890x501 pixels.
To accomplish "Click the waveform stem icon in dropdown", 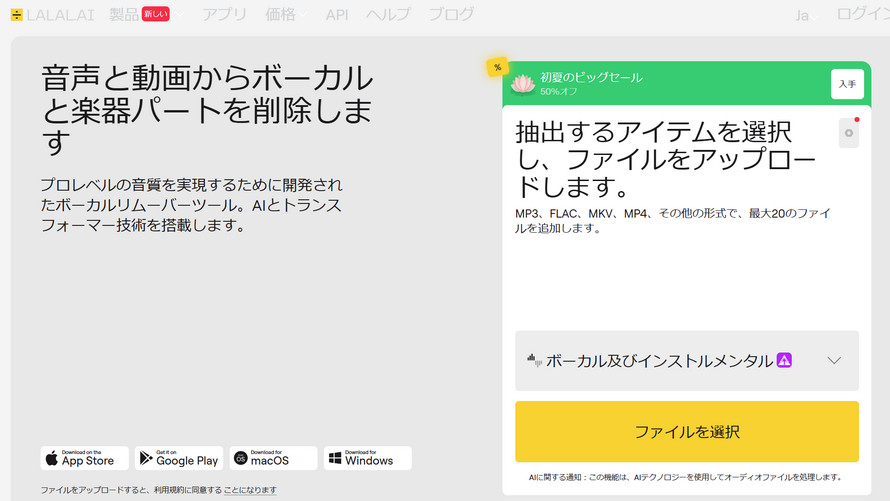I will click(534, 360).
